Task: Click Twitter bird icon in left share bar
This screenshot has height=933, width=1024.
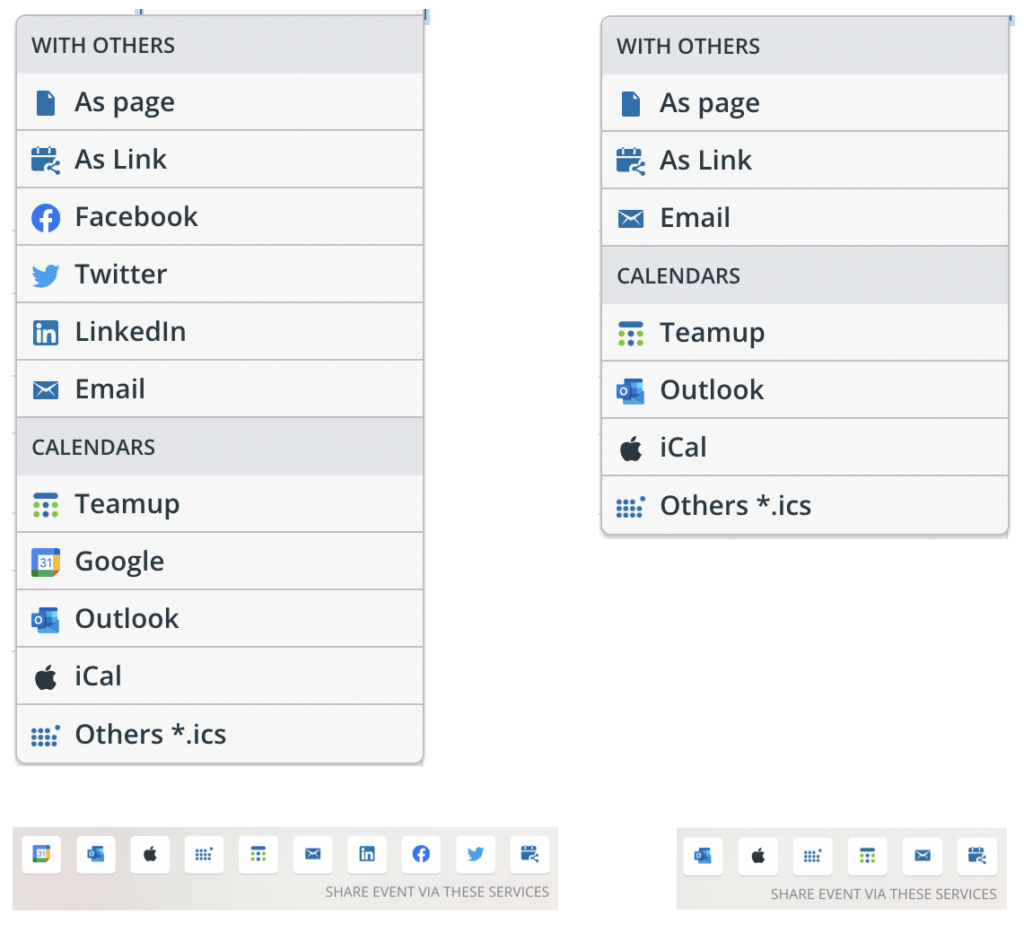Action: (475, 854)
